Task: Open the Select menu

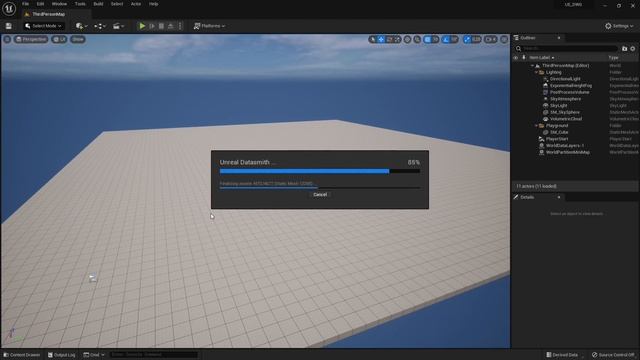Action: tap(117, 4)
